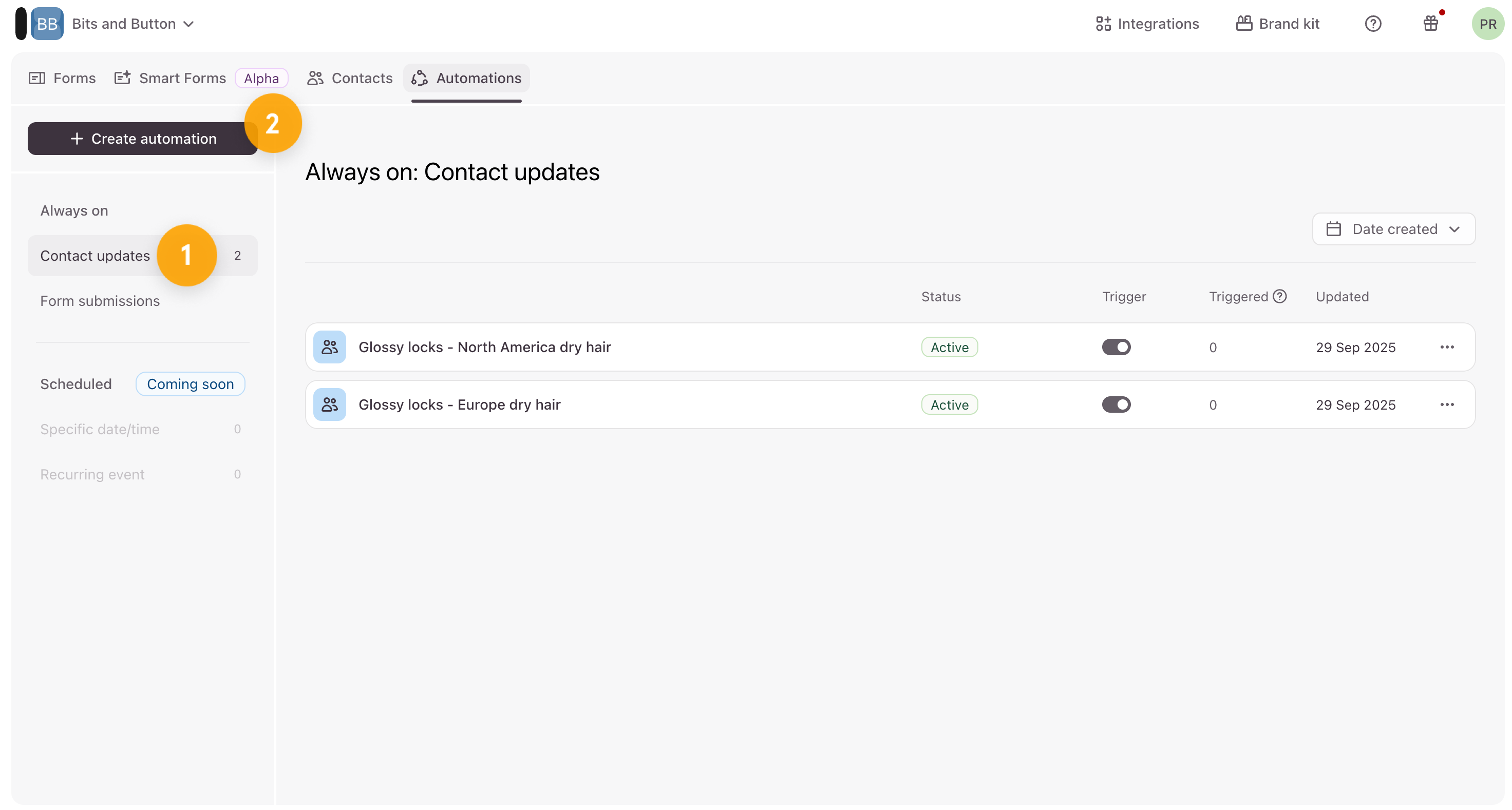Viewport: 1512px width, 810px height.
Task: Open the Integrations link
Action: [x=1147, y=24]
